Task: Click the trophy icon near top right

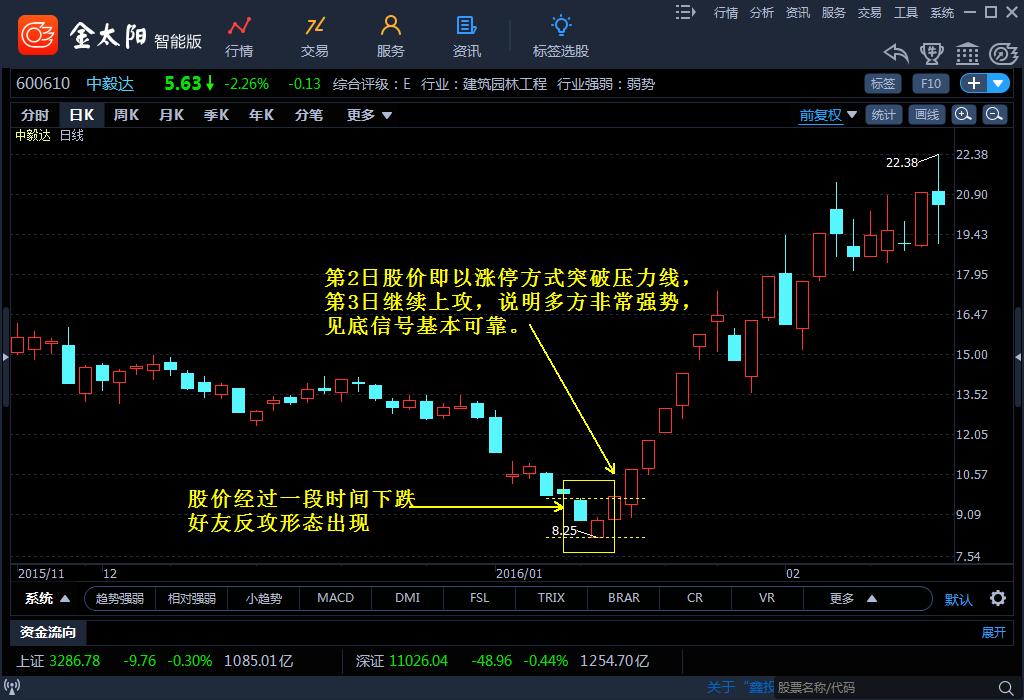Action: (x=932, y=53)
